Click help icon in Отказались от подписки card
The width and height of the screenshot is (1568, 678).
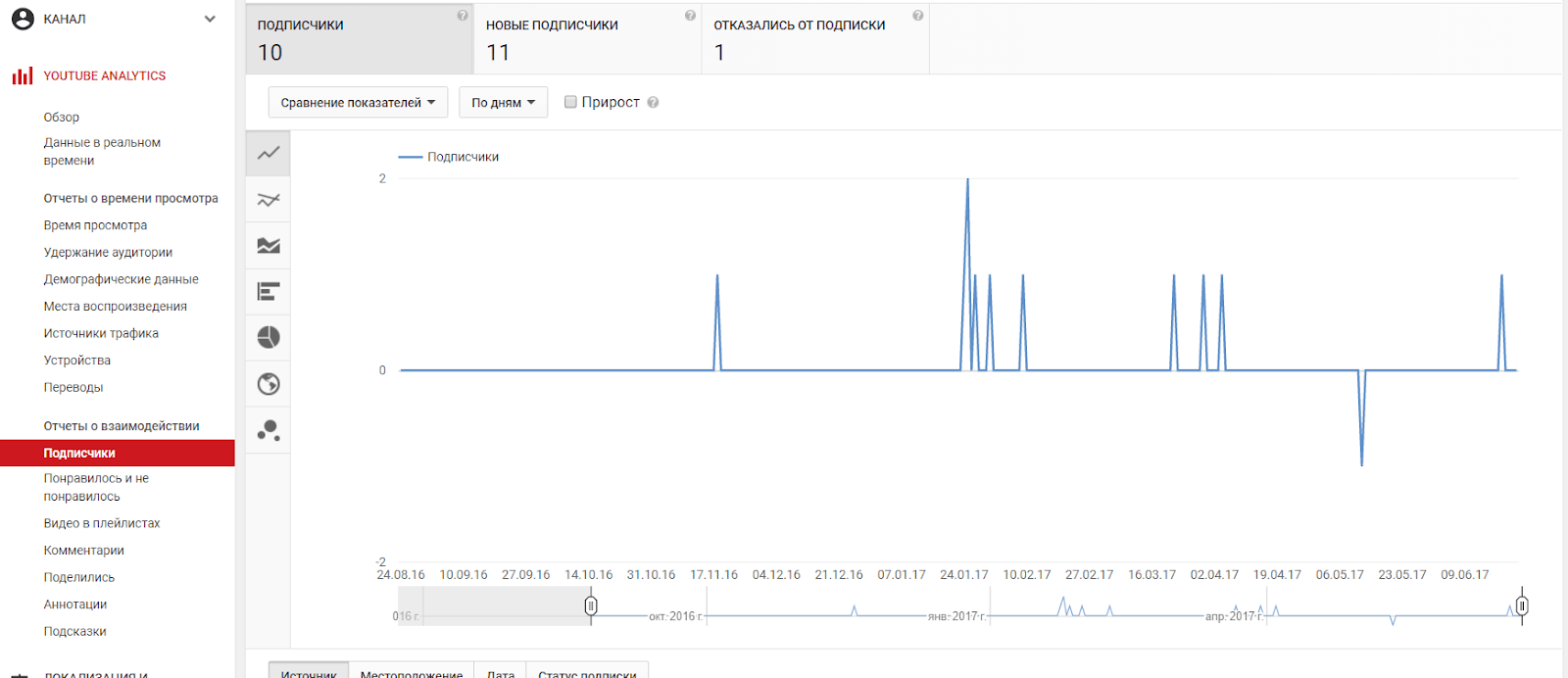(918, 16)
